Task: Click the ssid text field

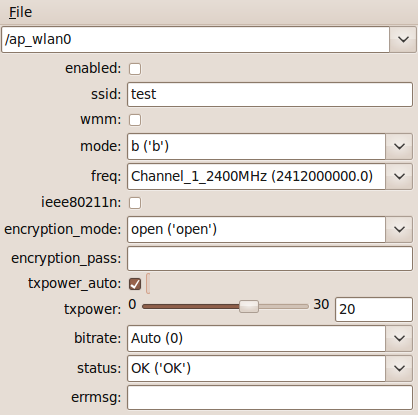Action: (x=270, y=95)
